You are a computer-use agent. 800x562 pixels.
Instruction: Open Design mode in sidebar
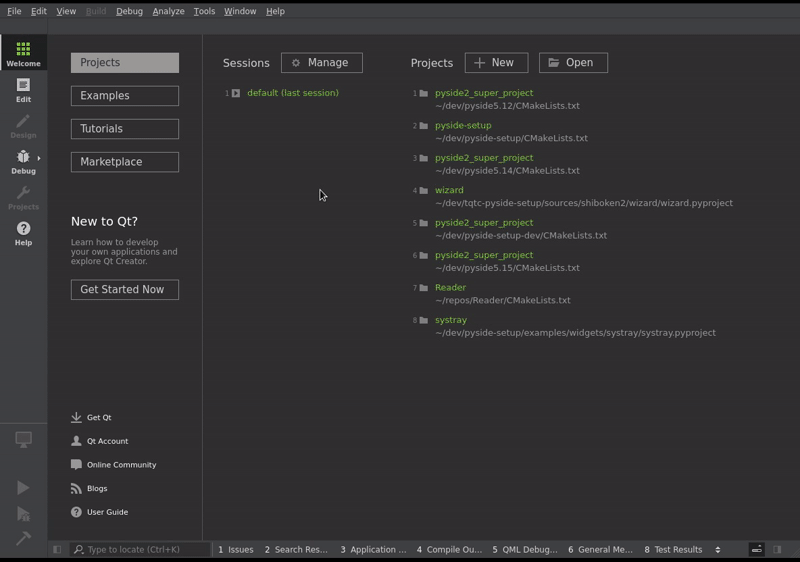click(x=23, y=126)
